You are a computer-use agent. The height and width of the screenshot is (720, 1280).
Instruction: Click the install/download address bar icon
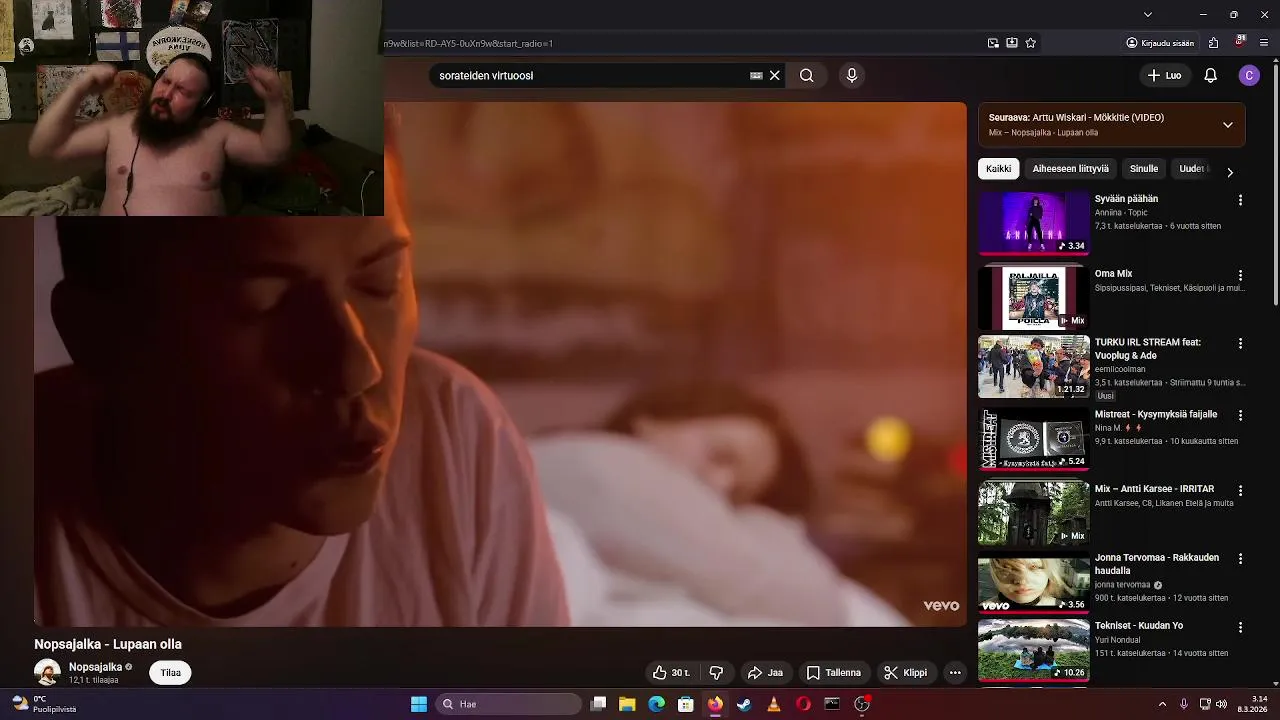pyautogui.click(x=1012, y=43)
